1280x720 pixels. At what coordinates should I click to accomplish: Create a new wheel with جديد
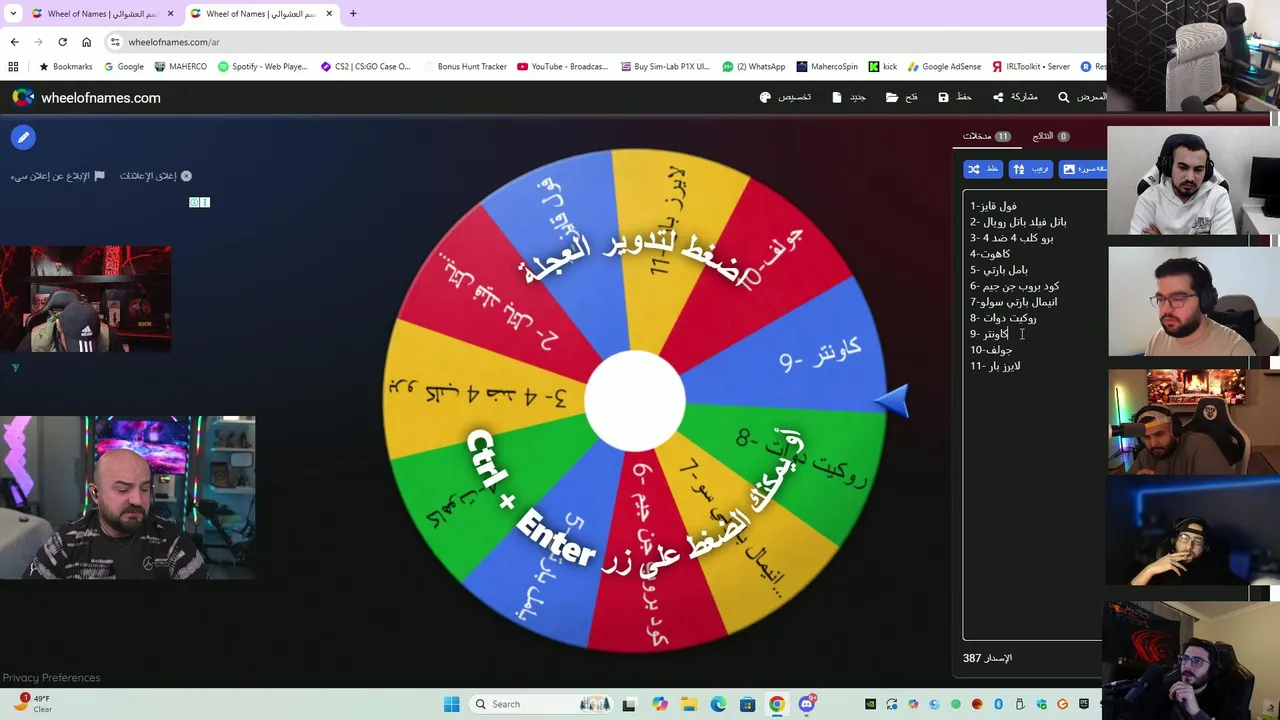point(849,97)
